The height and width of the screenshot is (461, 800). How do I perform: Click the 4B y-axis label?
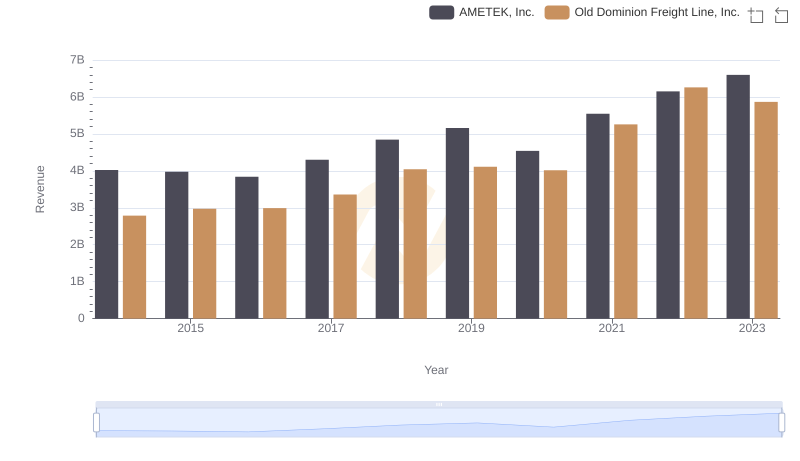click(x=77, y=170)
